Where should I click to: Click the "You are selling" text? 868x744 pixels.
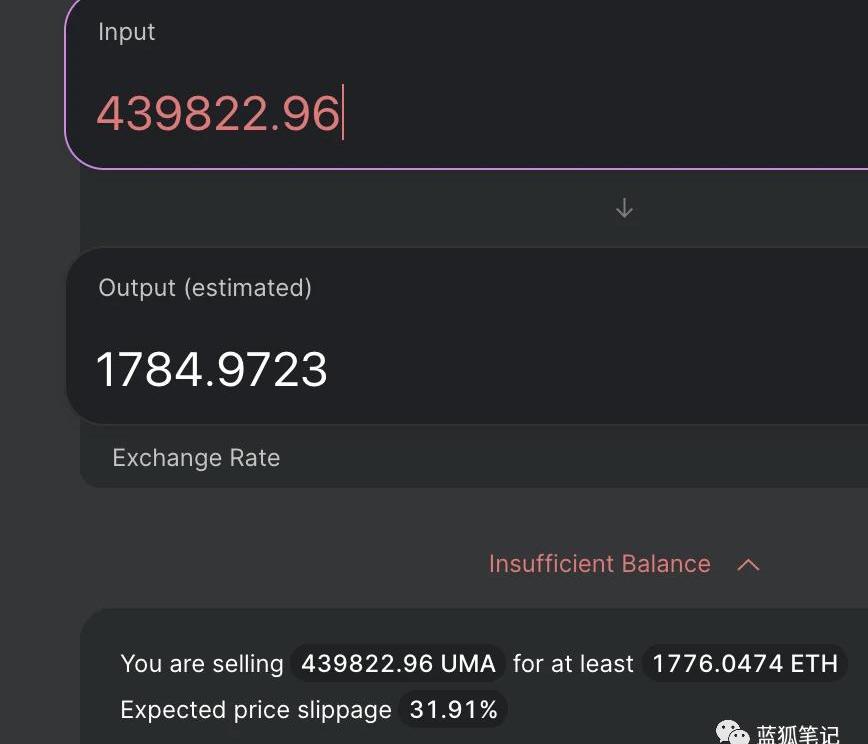(x=202, y=664)
